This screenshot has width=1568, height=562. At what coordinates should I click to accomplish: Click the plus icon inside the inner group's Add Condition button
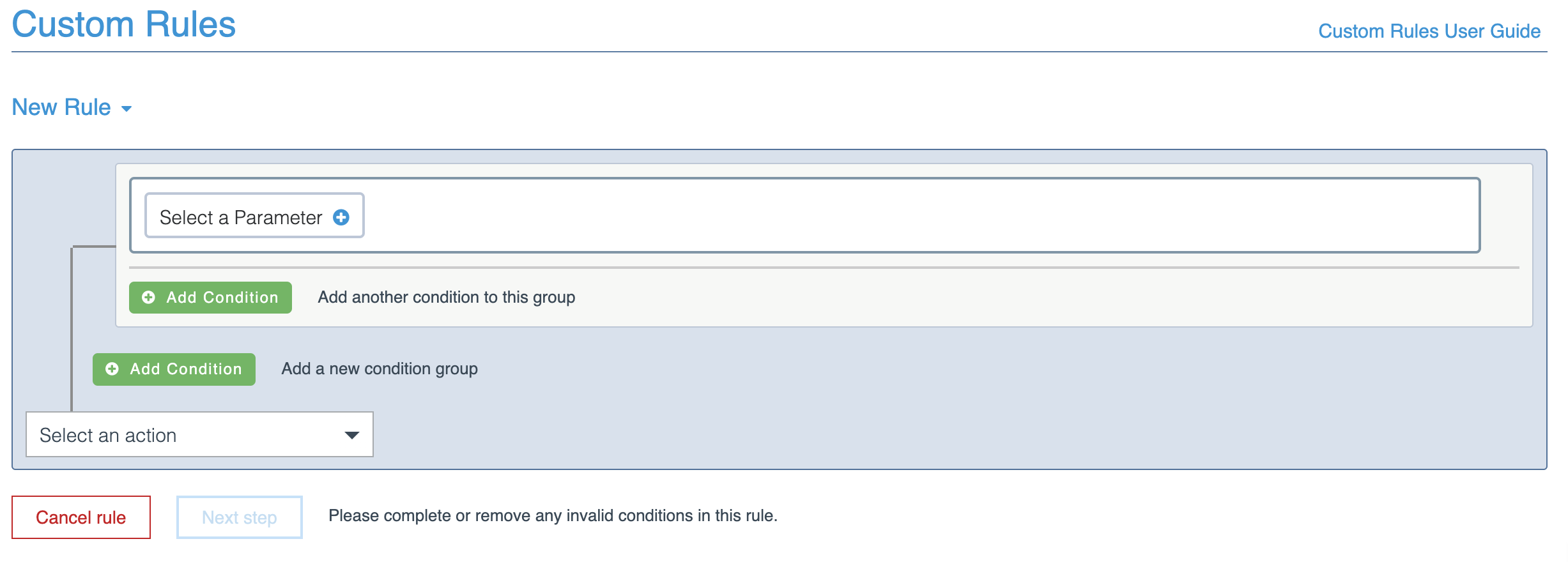coord(148,298)
